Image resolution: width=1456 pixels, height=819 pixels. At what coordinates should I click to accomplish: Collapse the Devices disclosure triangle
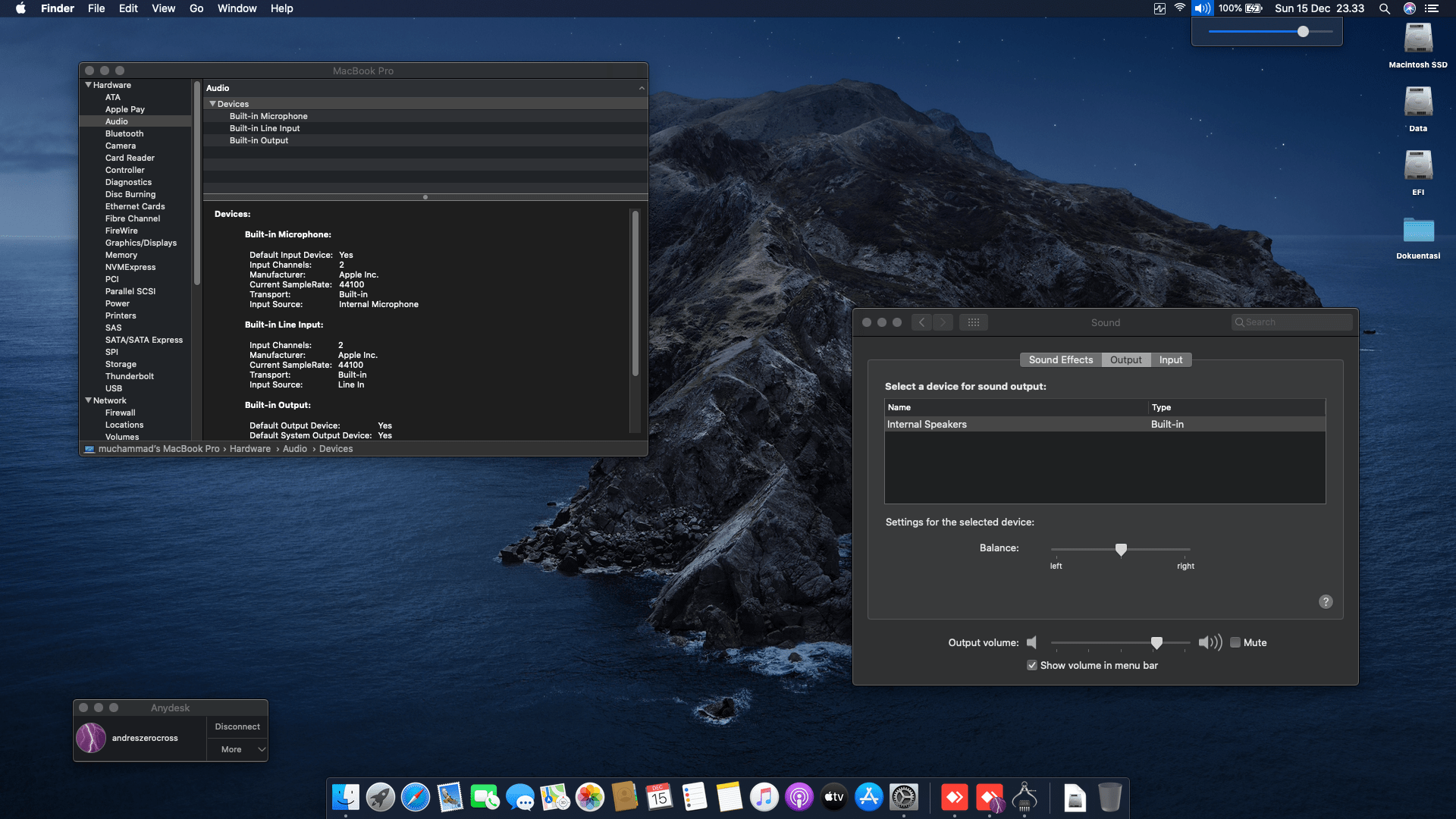213,104
